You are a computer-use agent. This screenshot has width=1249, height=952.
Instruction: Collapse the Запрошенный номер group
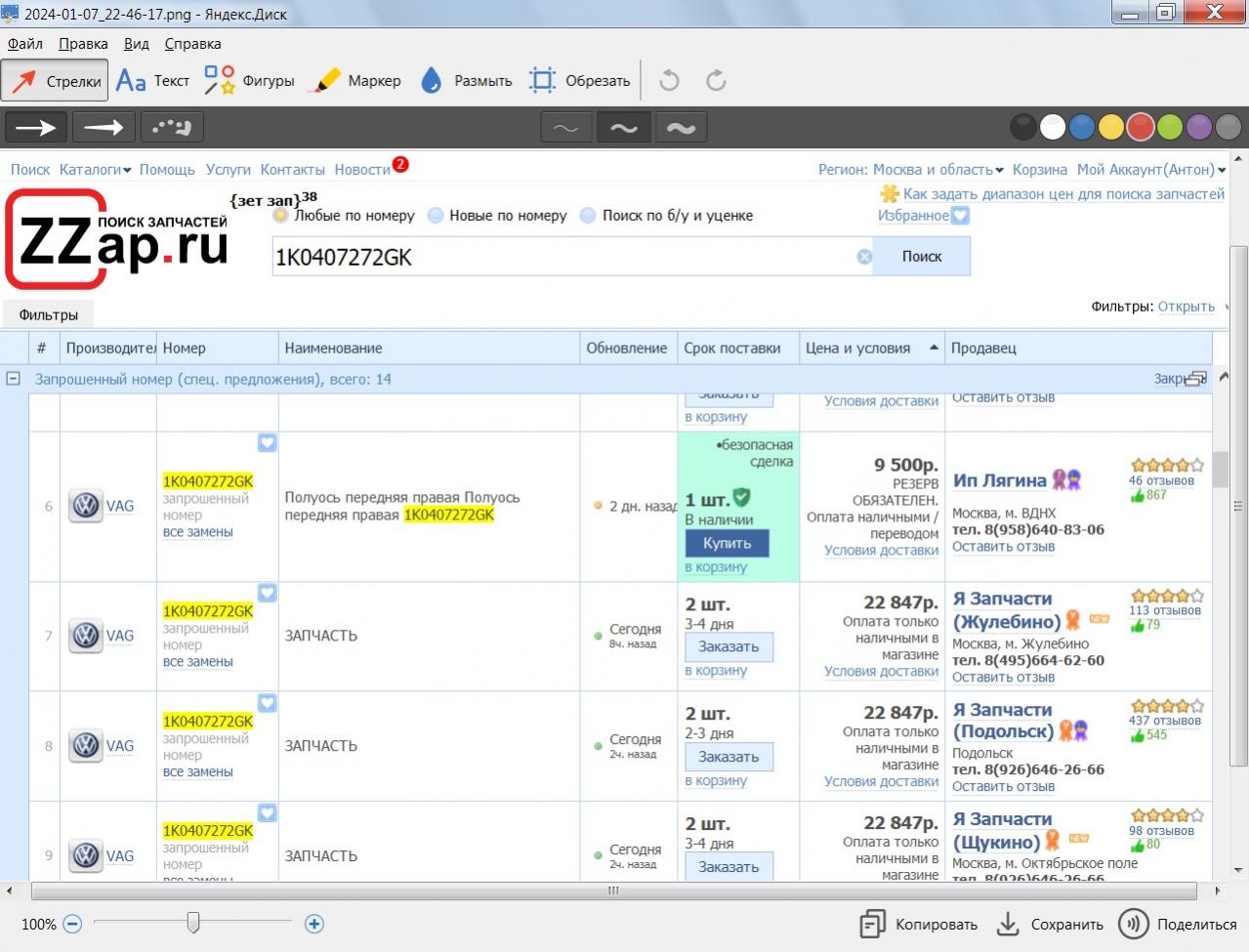[x=13, y=379]
